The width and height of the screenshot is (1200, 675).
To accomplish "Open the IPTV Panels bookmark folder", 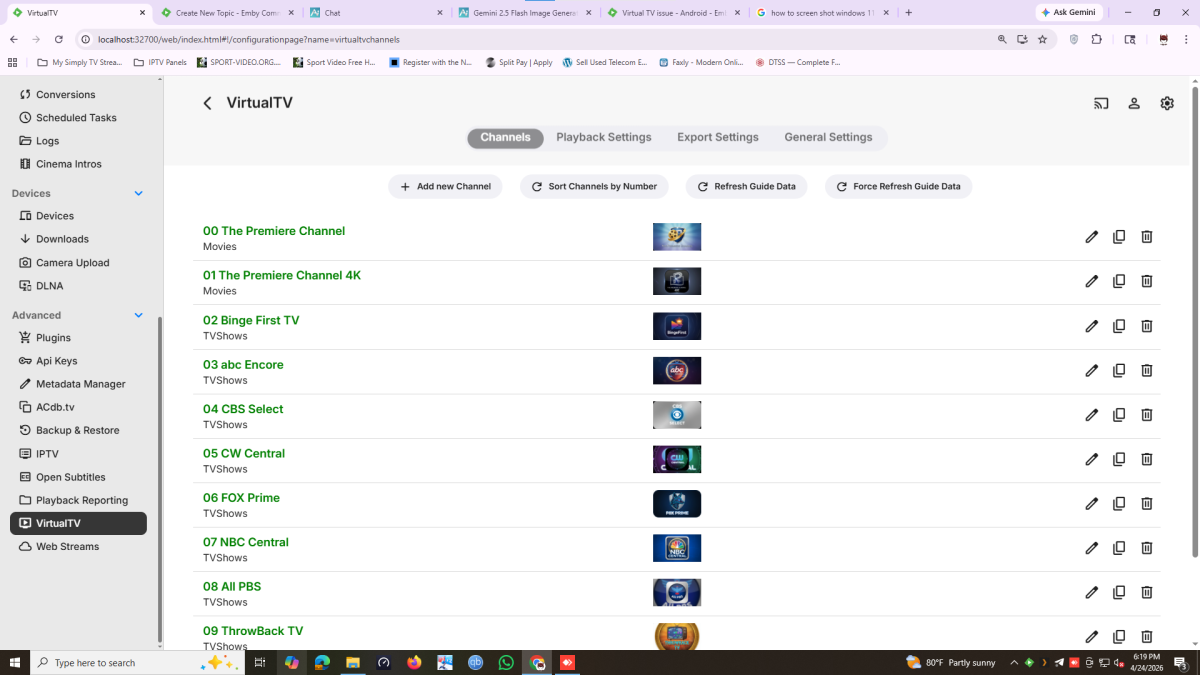I will [160, 62].
